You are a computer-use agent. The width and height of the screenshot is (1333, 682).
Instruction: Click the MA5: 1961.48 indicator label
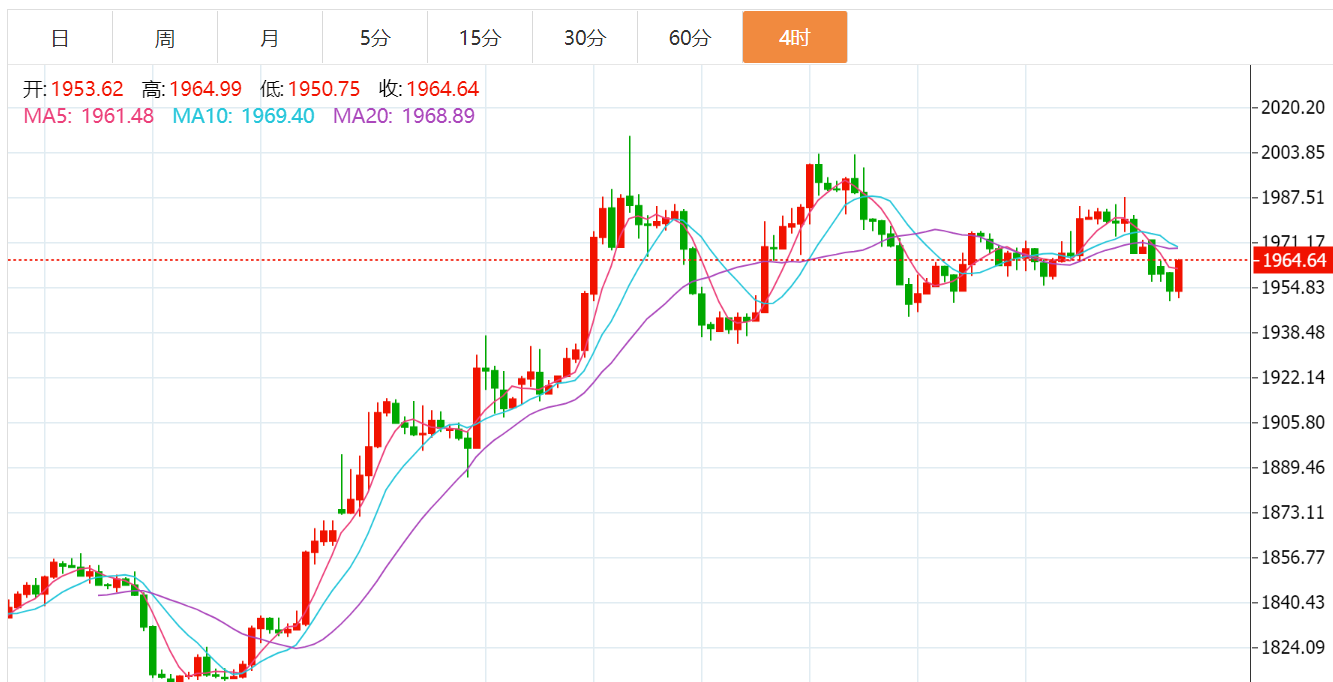pos(89,116)
